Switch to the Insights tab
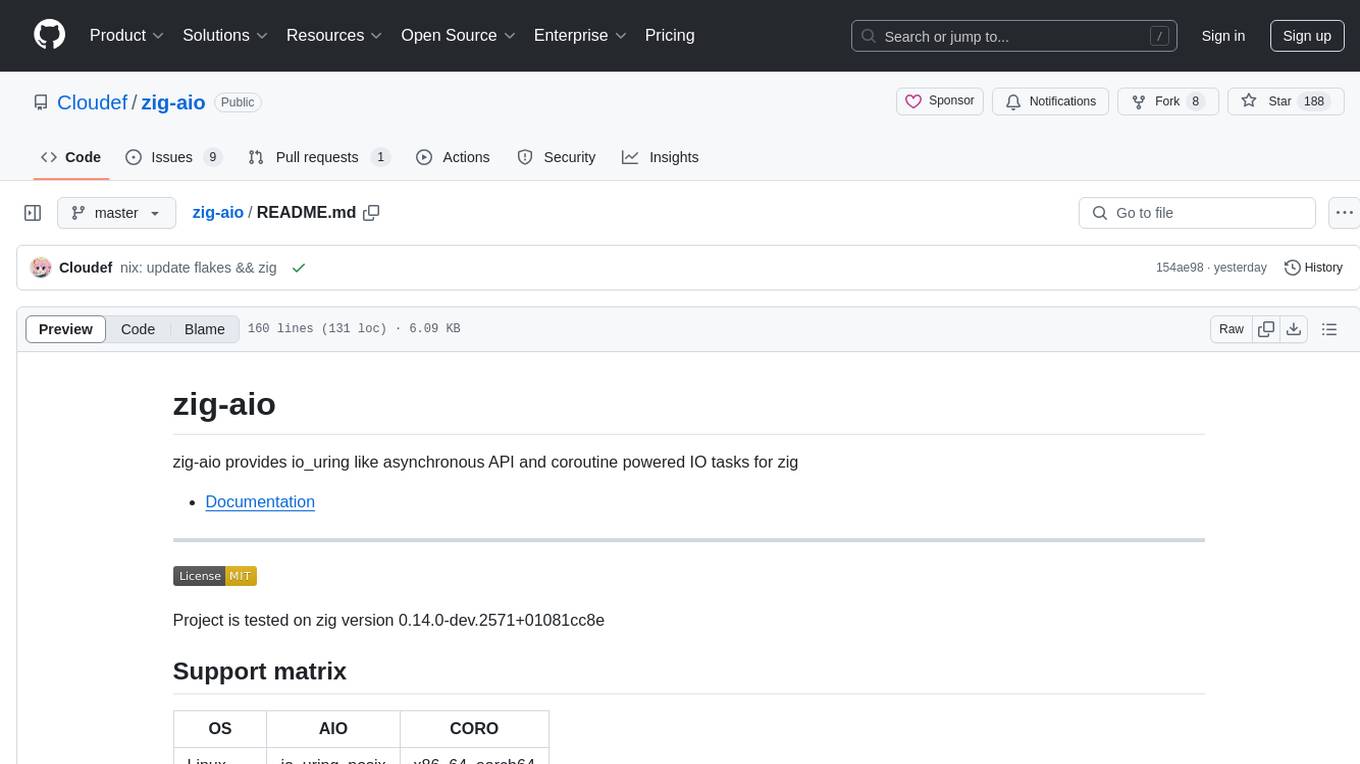The width and height of the screenshot is (1360, 764). [x=660, y=157]
